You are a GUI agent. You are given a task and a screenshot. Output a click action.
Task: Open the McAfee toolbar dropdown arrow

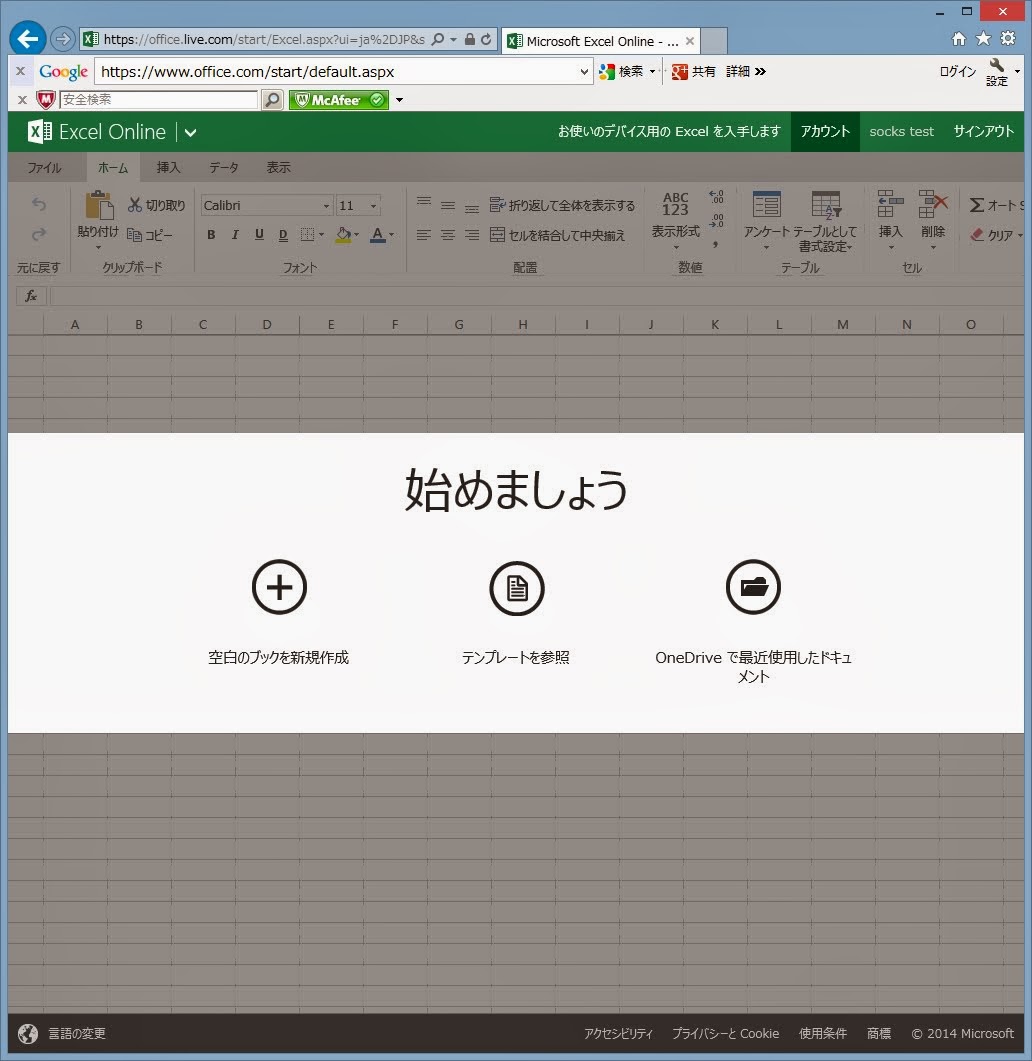pos(399,100)
